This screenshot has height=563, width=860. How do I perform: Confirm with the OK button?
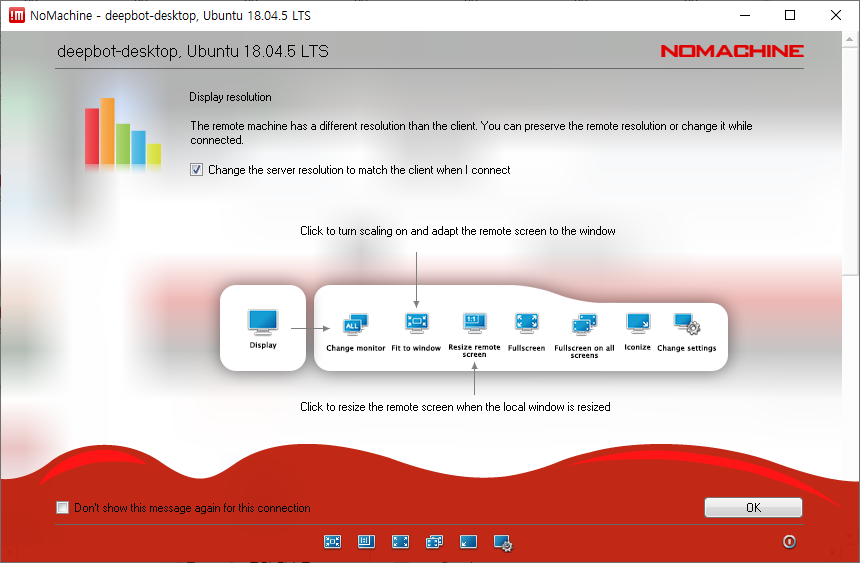(753, 508)
